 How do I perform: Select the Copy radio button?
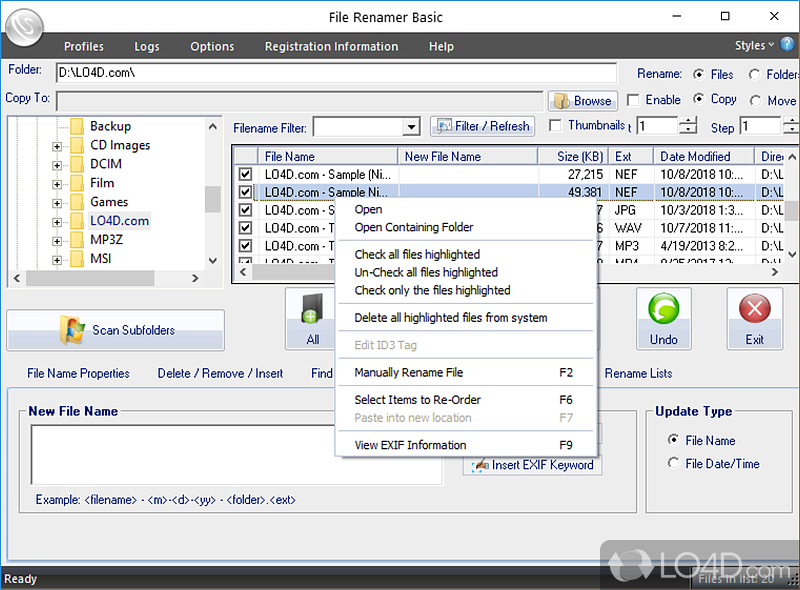click(698, 99)
